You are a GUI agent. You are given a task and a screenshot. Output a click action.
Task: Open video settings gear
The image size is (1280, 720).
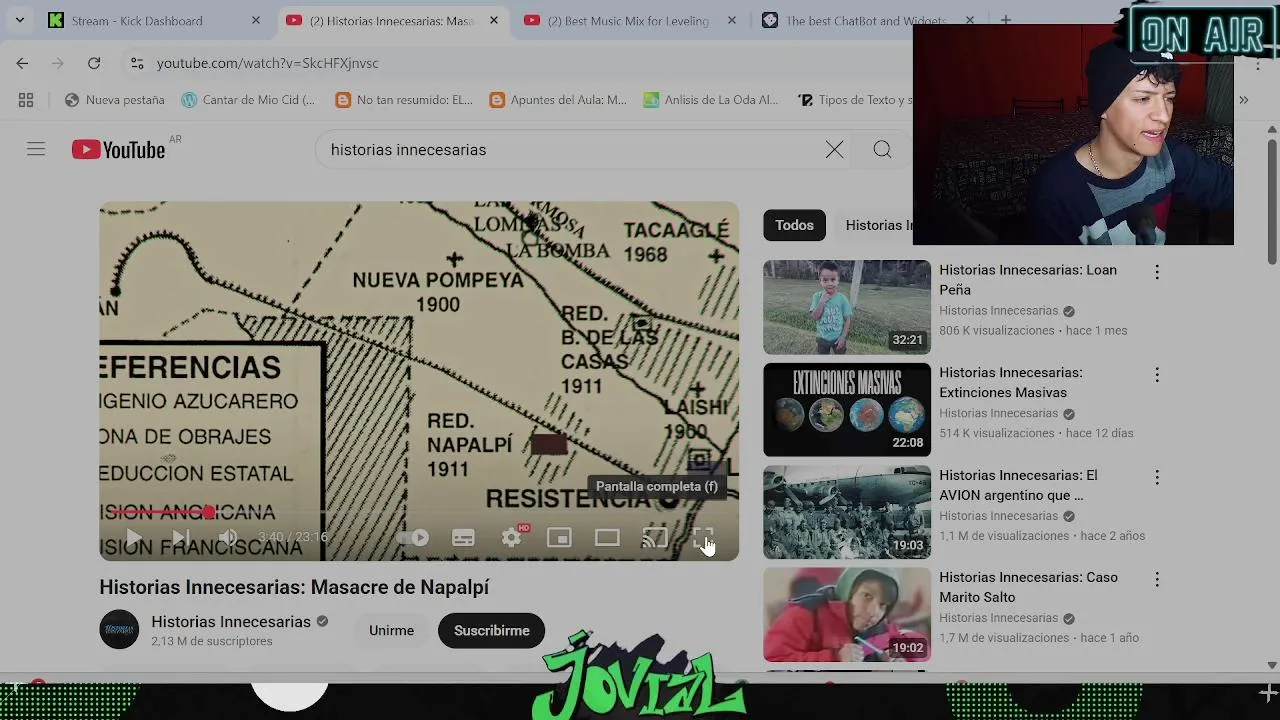(511, 538)
